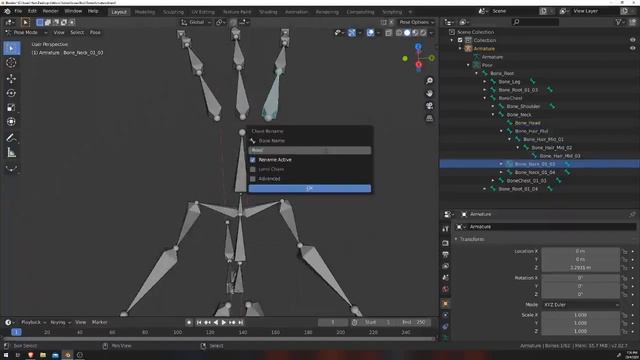Image resolution: width=640 pixels, height=360 pixels.
Task: Open the Render properties tab
Action: pos(445,243)
